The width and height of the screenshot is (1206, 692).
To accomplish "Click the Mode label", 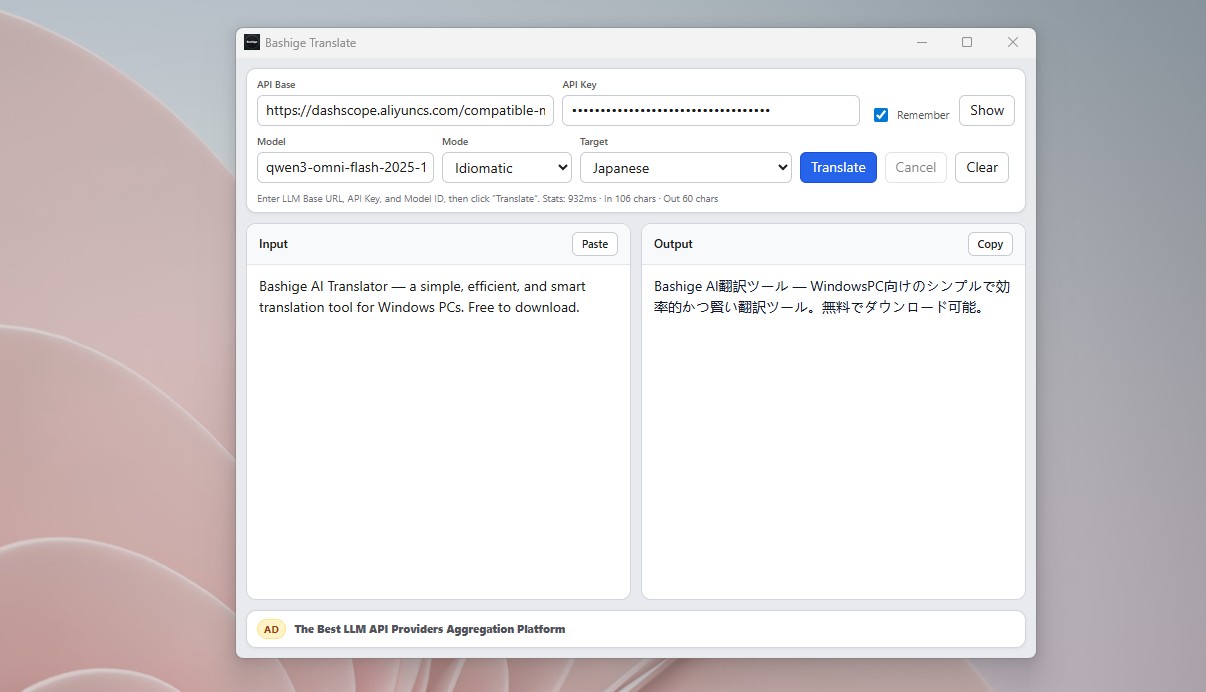I will click(x=455, y=142).
